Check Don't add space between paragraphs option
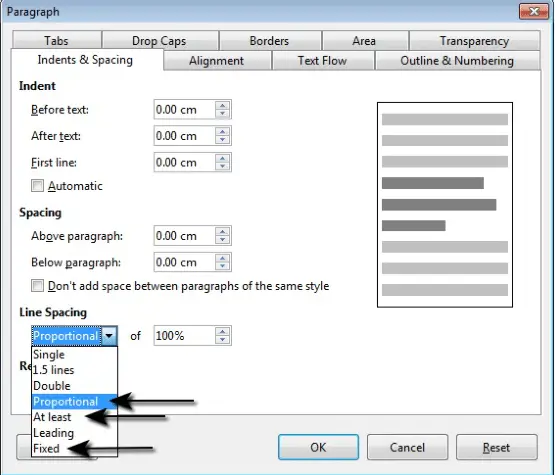 click(x=38, y=286)
